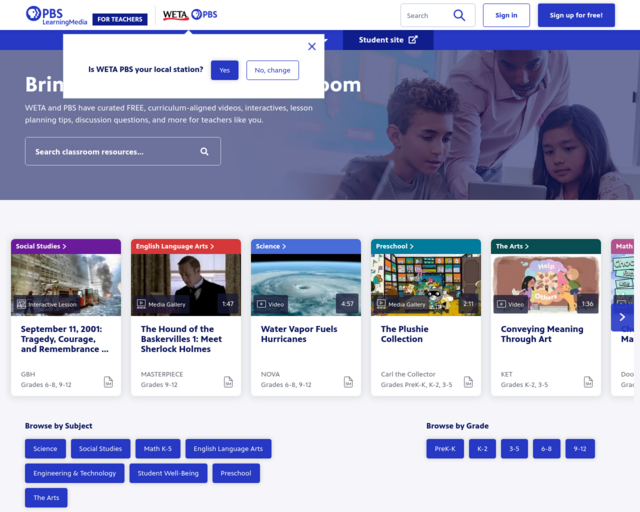Click KET source text
This screenshot has height=512, width=640.
pos(507,374)
